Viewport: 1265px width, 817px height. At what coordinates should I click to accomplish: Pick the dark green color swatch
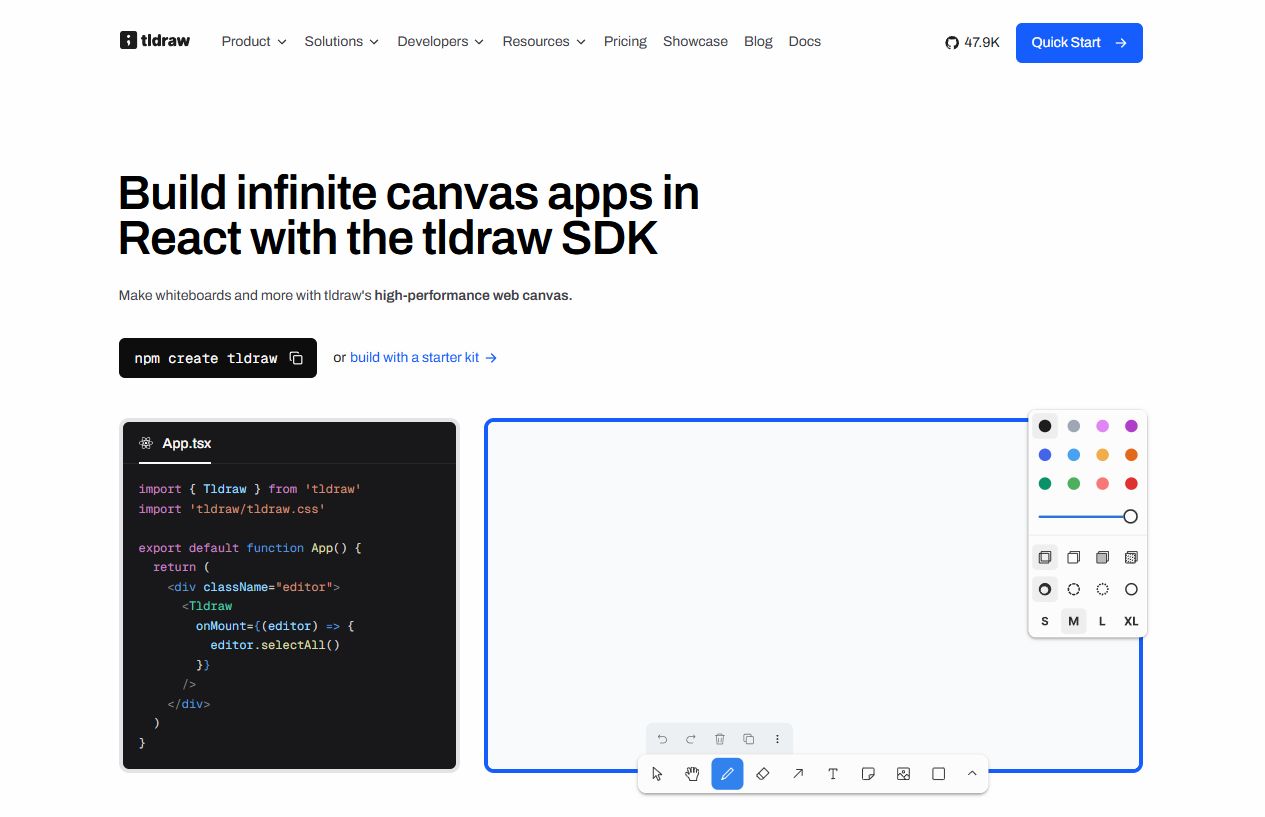coord(1045,484)
